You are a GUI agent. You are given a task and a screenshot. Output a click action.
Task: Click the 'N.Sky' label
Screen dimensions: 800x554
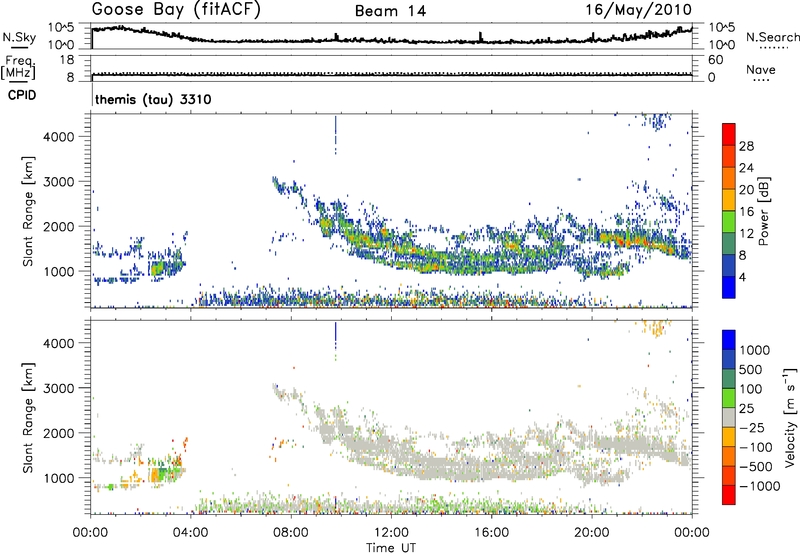click(19, 38)
